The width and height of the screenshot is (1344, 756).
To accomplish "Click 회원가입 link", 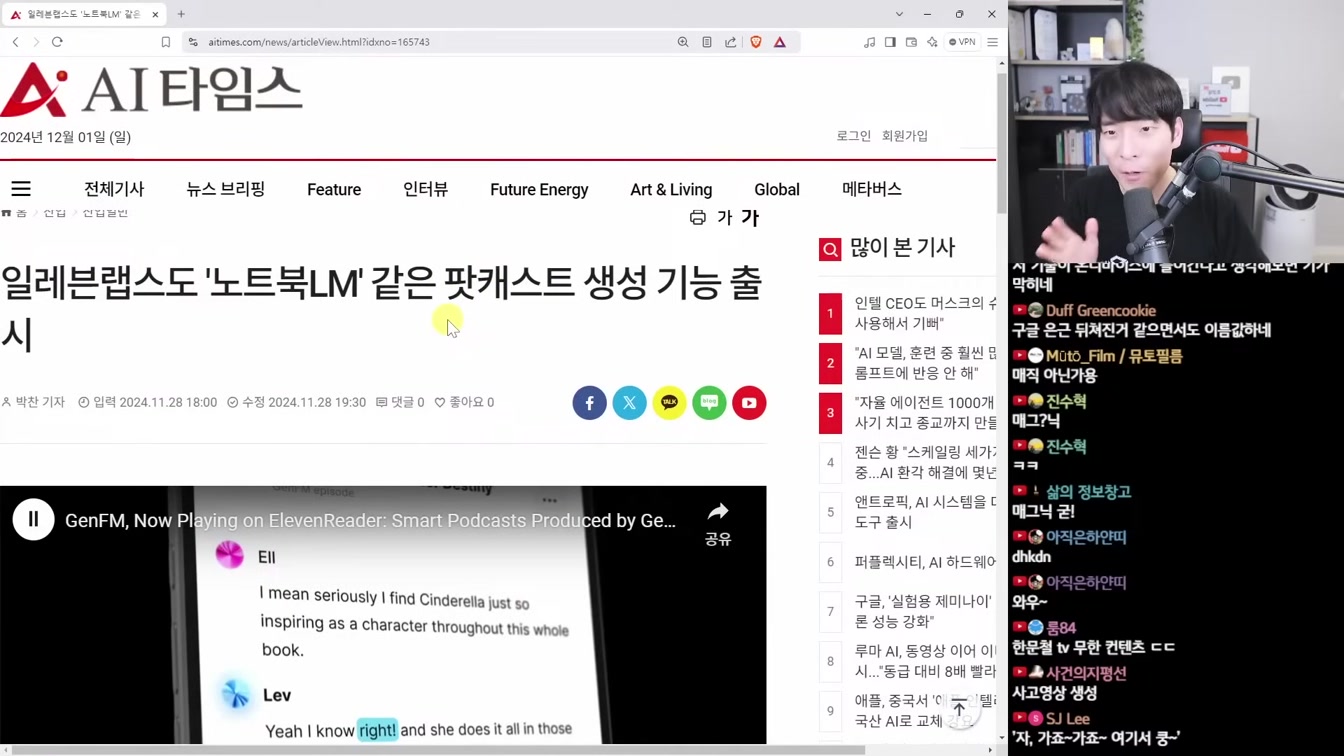I will tap(905, 136).
